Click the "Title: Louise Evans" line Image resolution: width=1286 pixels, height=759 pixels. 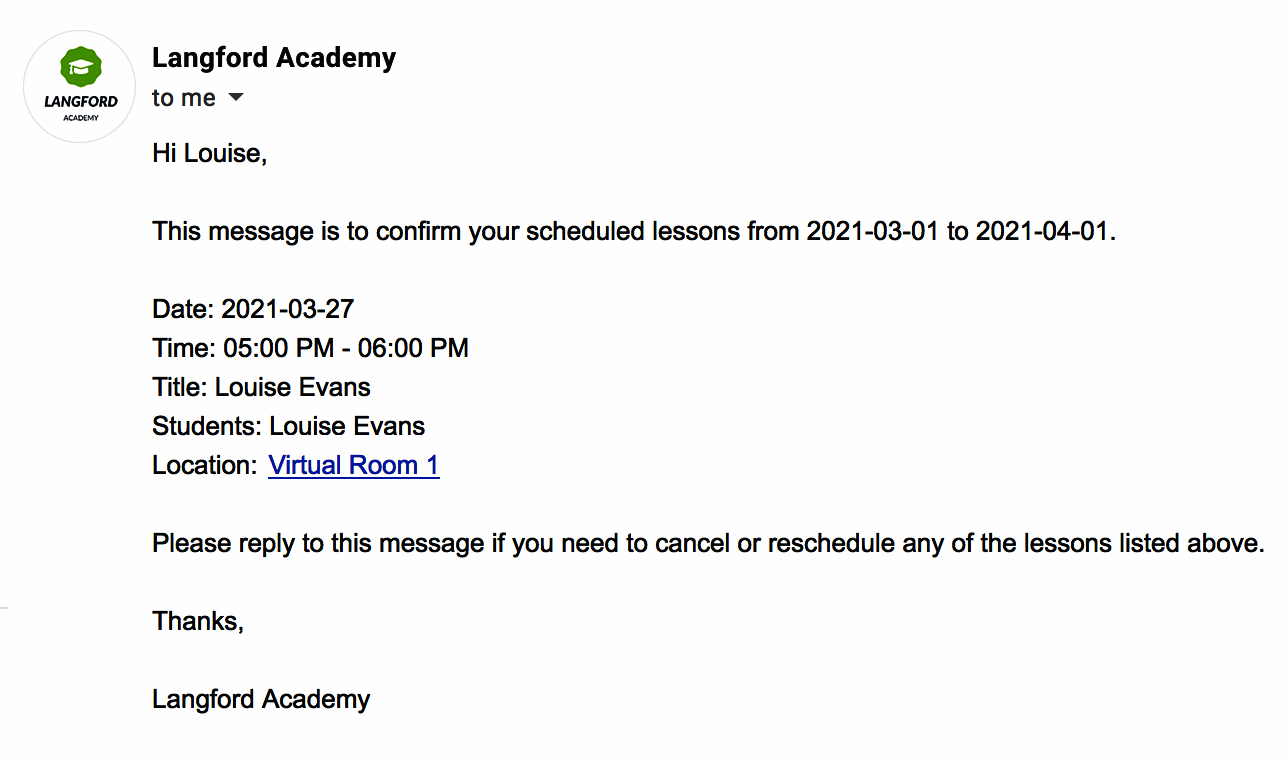(x=261, y=387)
